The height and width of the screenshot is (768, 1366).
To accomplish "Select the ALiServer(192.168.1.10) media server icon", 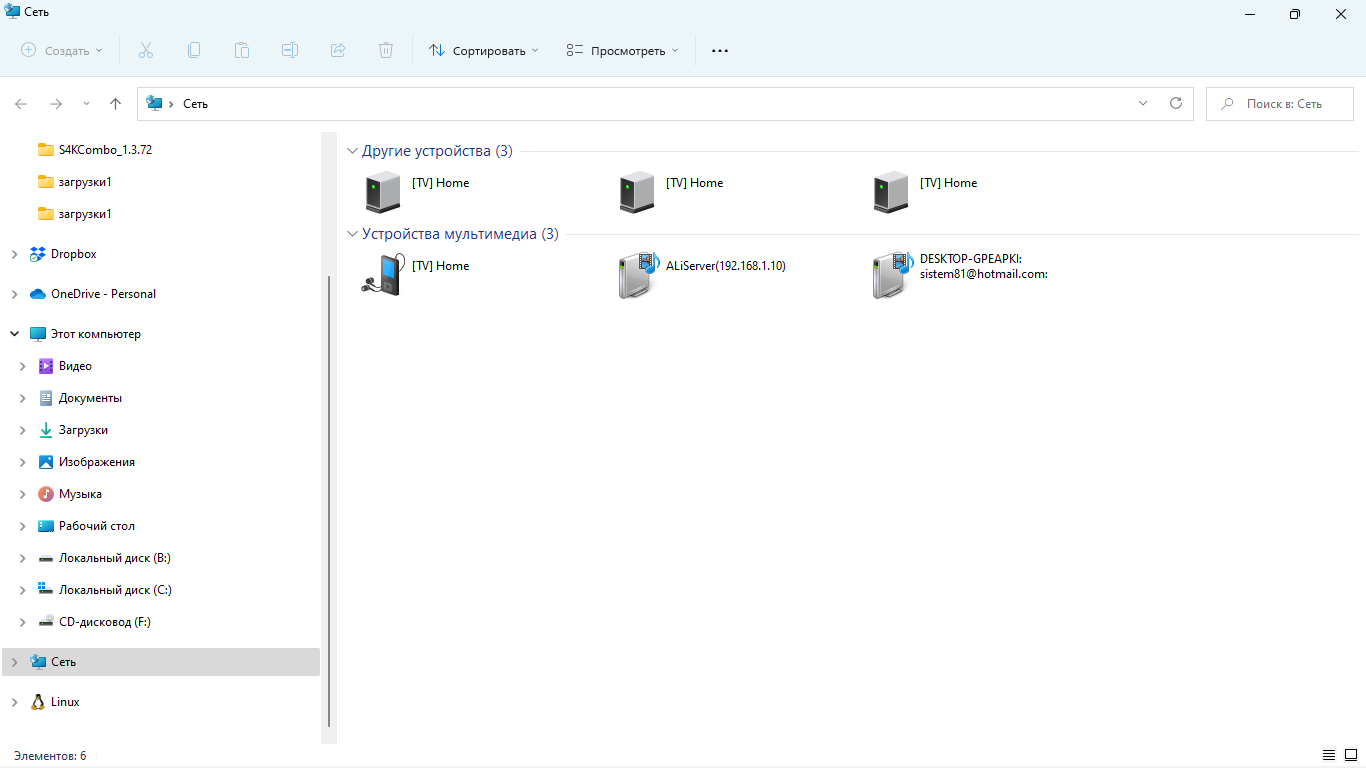I will [638, 276].
